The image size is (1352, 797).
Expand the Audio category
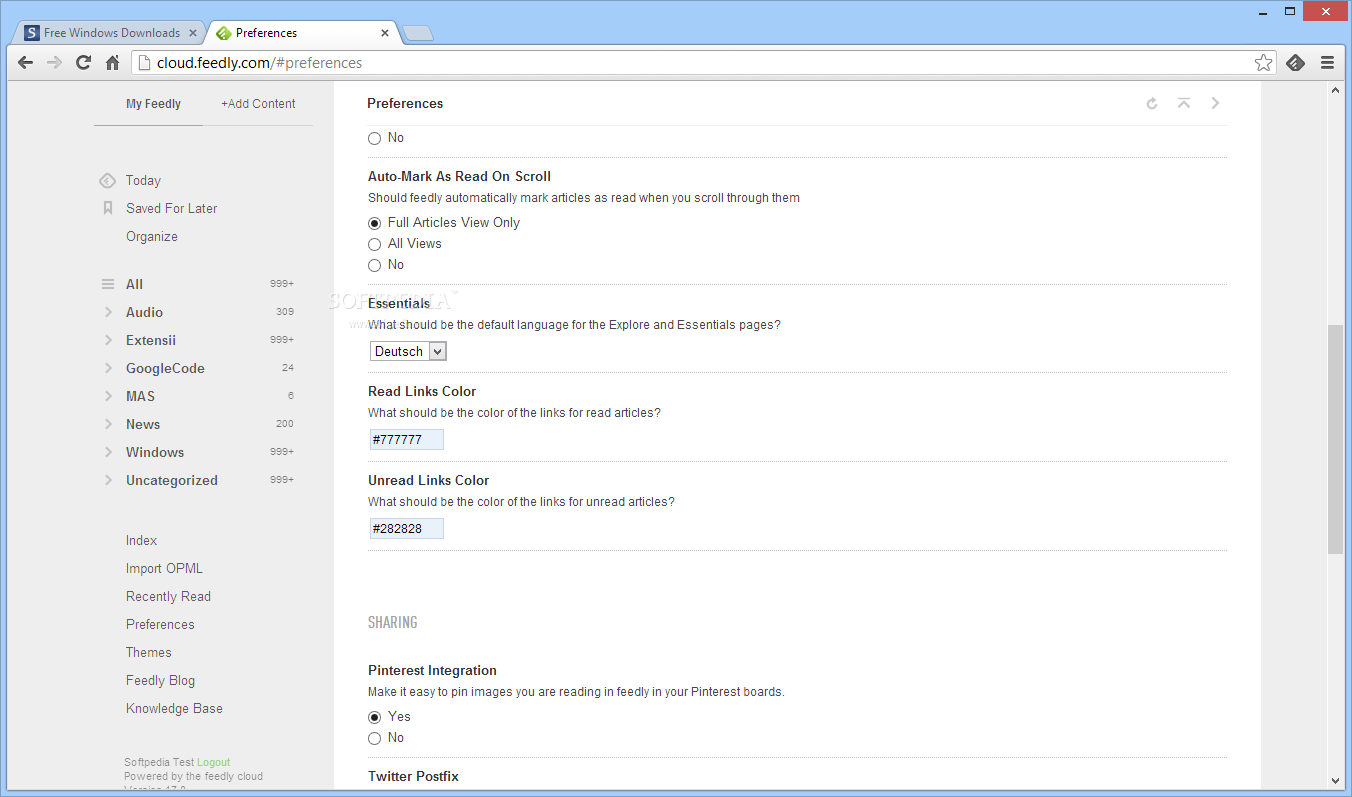point(108,312)
